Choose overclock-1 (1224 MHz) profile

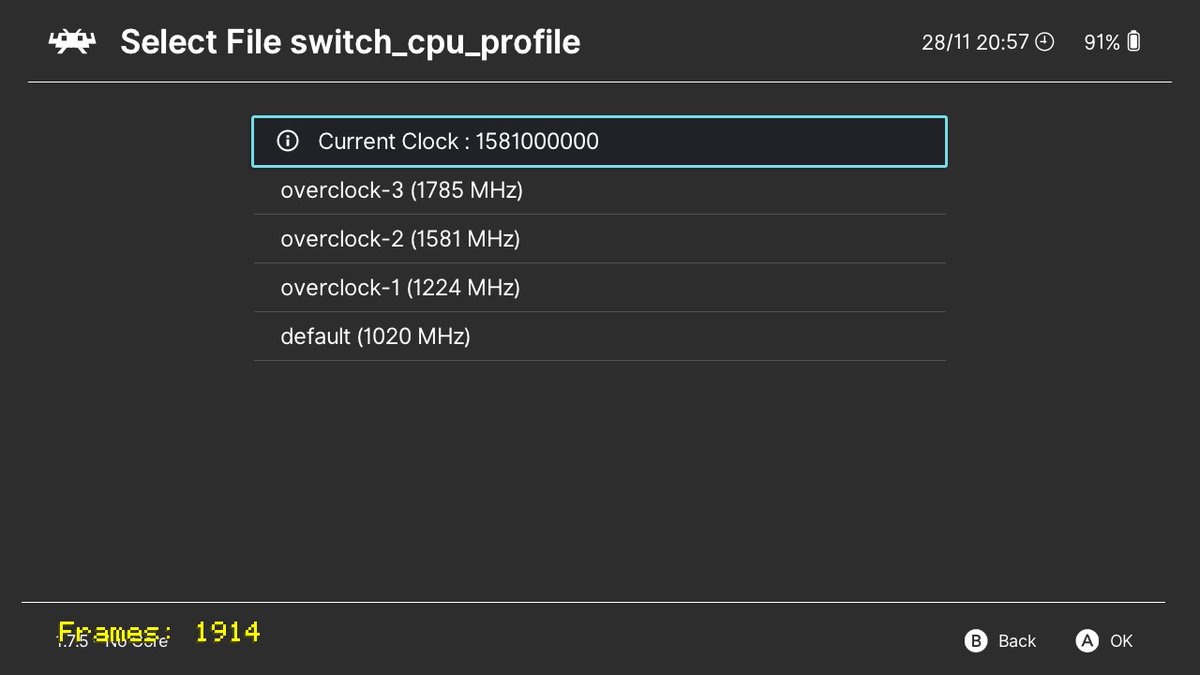coord(600,288)
